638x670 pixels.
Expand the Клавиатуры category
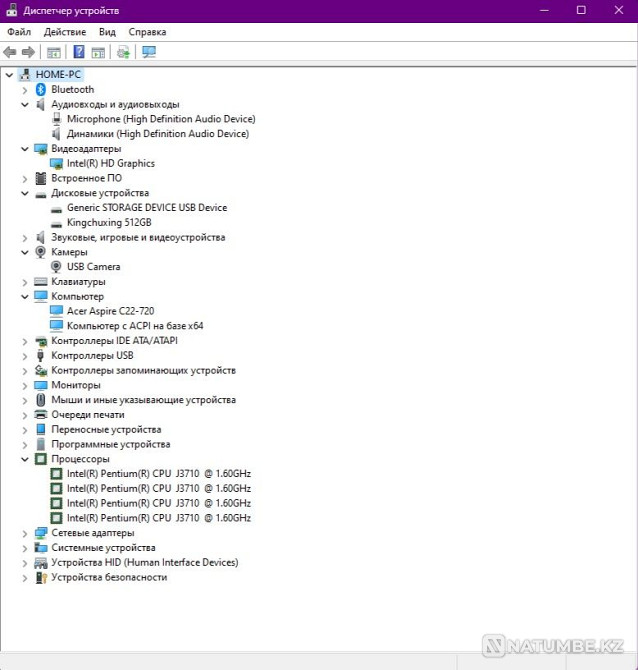25,282
